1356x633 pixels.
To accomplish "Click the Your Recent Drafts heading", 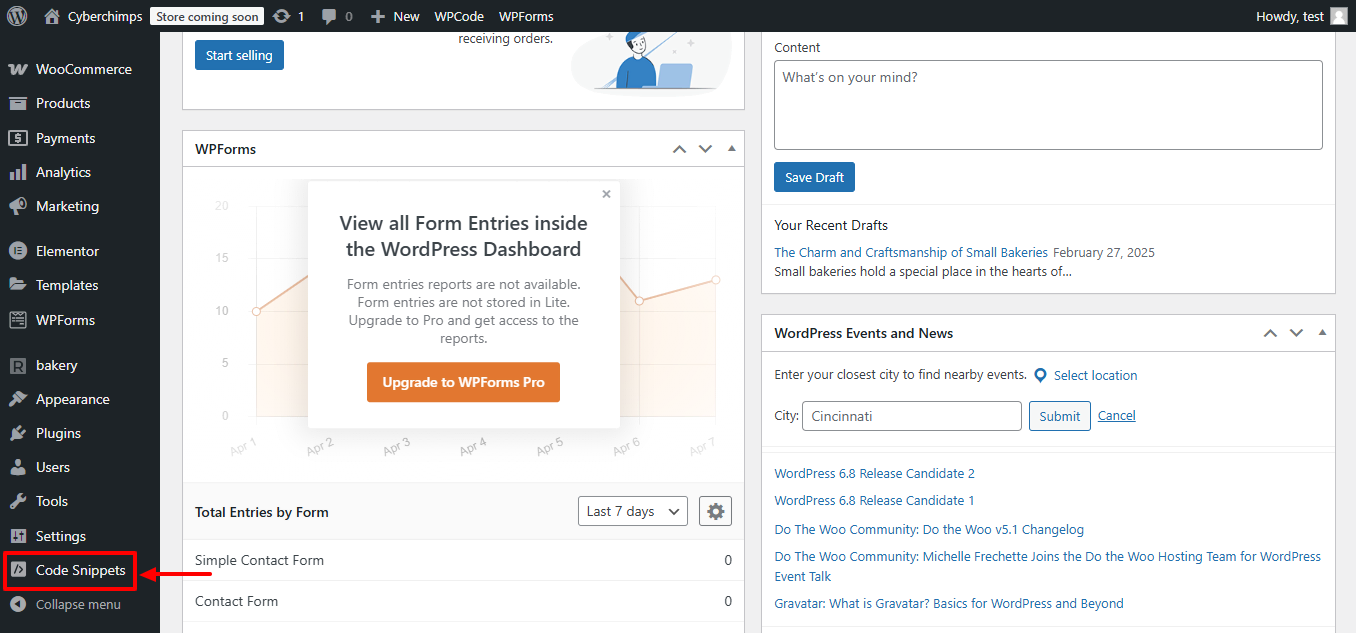I will (831, 225).
